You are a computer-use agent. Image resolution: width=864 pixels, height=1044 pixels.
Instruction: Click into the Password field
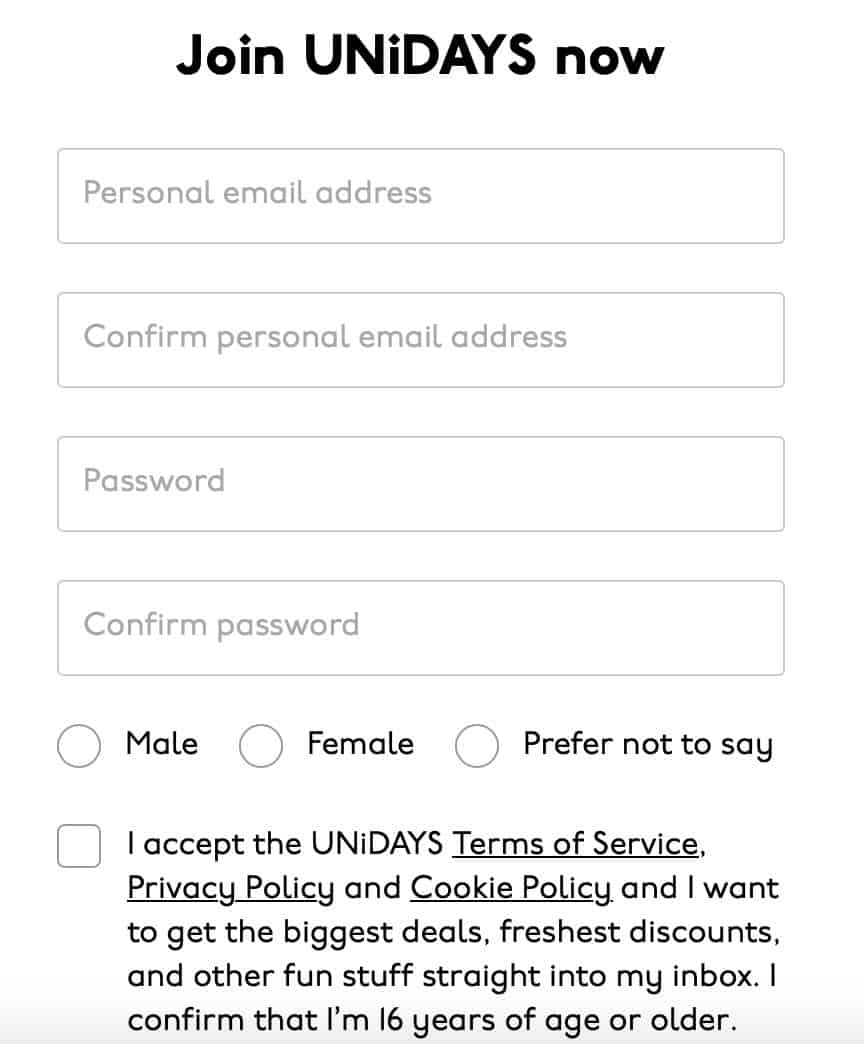(x=420, y=484)
